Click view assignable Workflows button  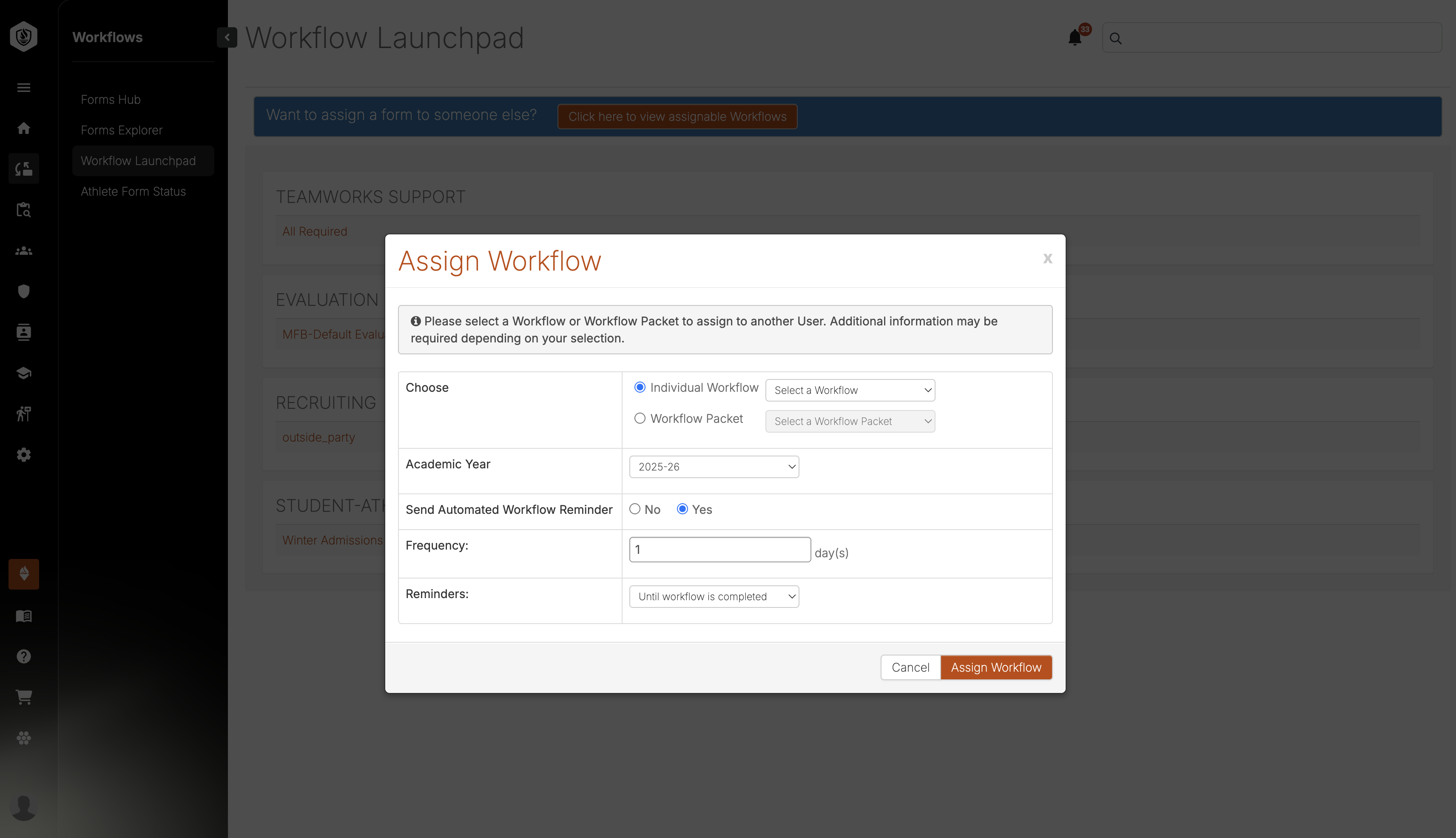677,116
